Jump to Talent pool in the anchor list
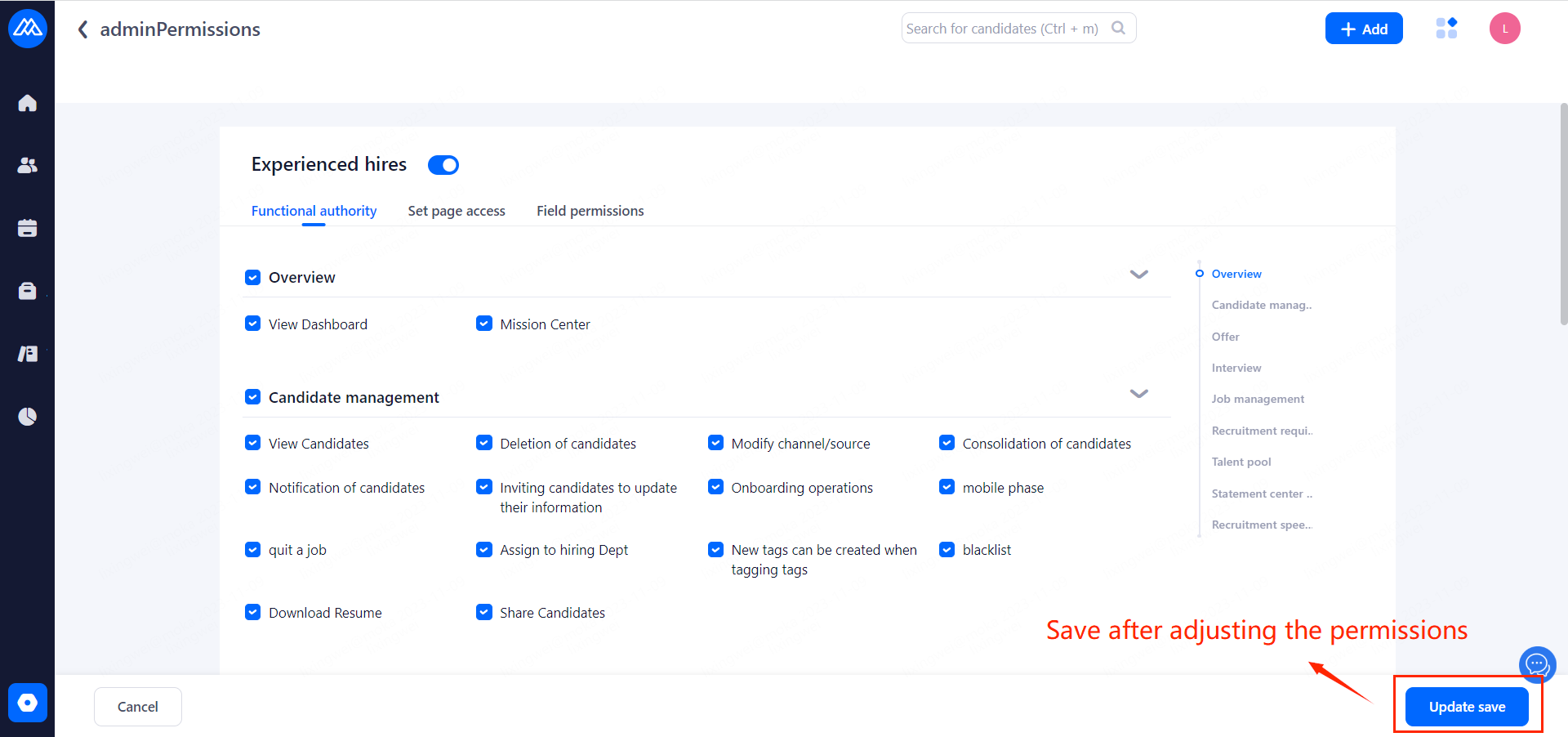 pos(1241,462)
